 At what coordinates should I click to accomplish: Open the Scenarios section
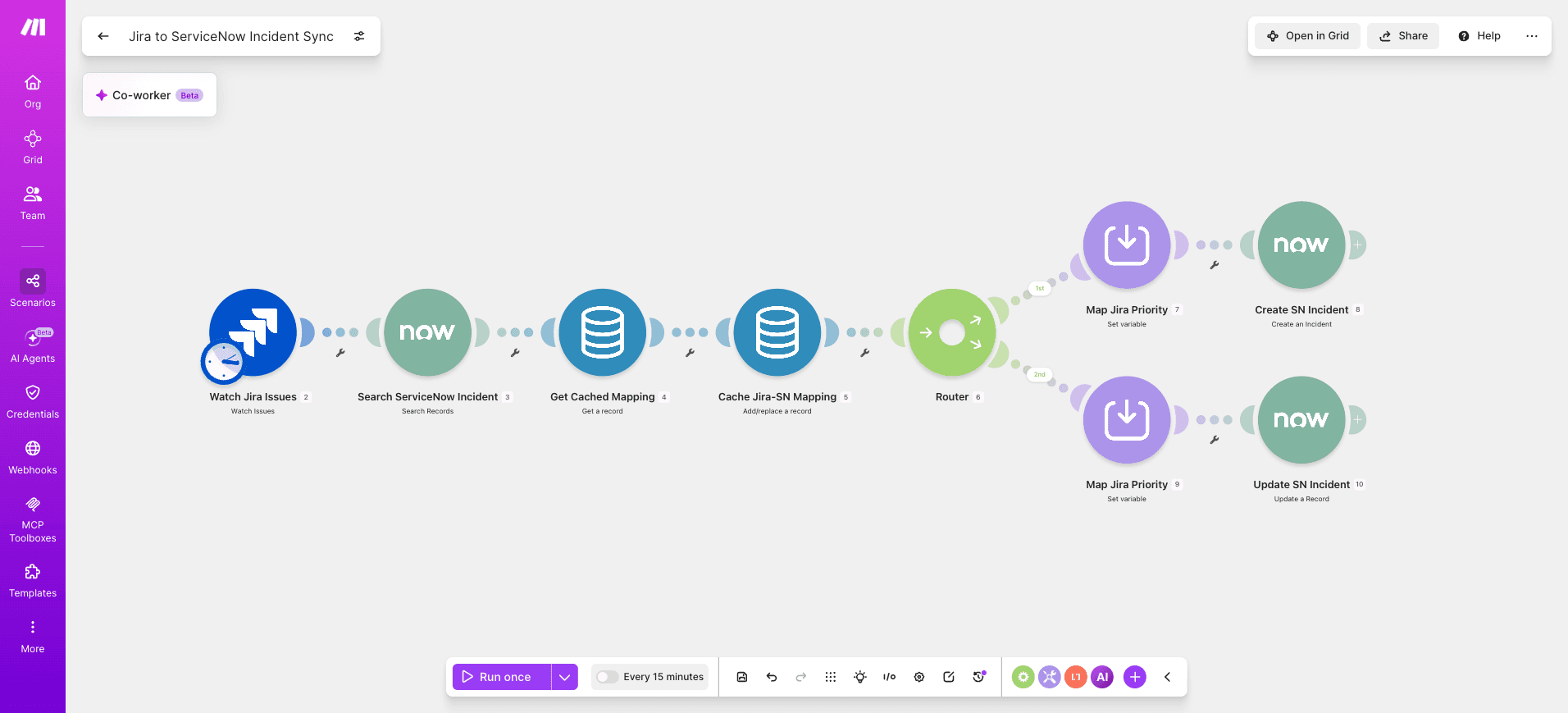[33, 289]
